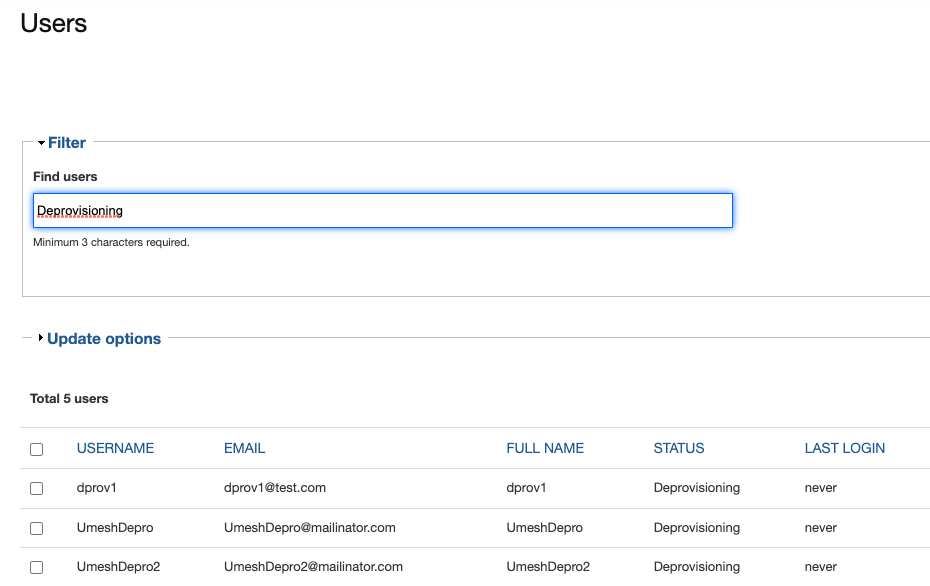Viewport: 930px width, 586px height.
Task: Sort the table by USERNAME
Action: coord(114,448)
